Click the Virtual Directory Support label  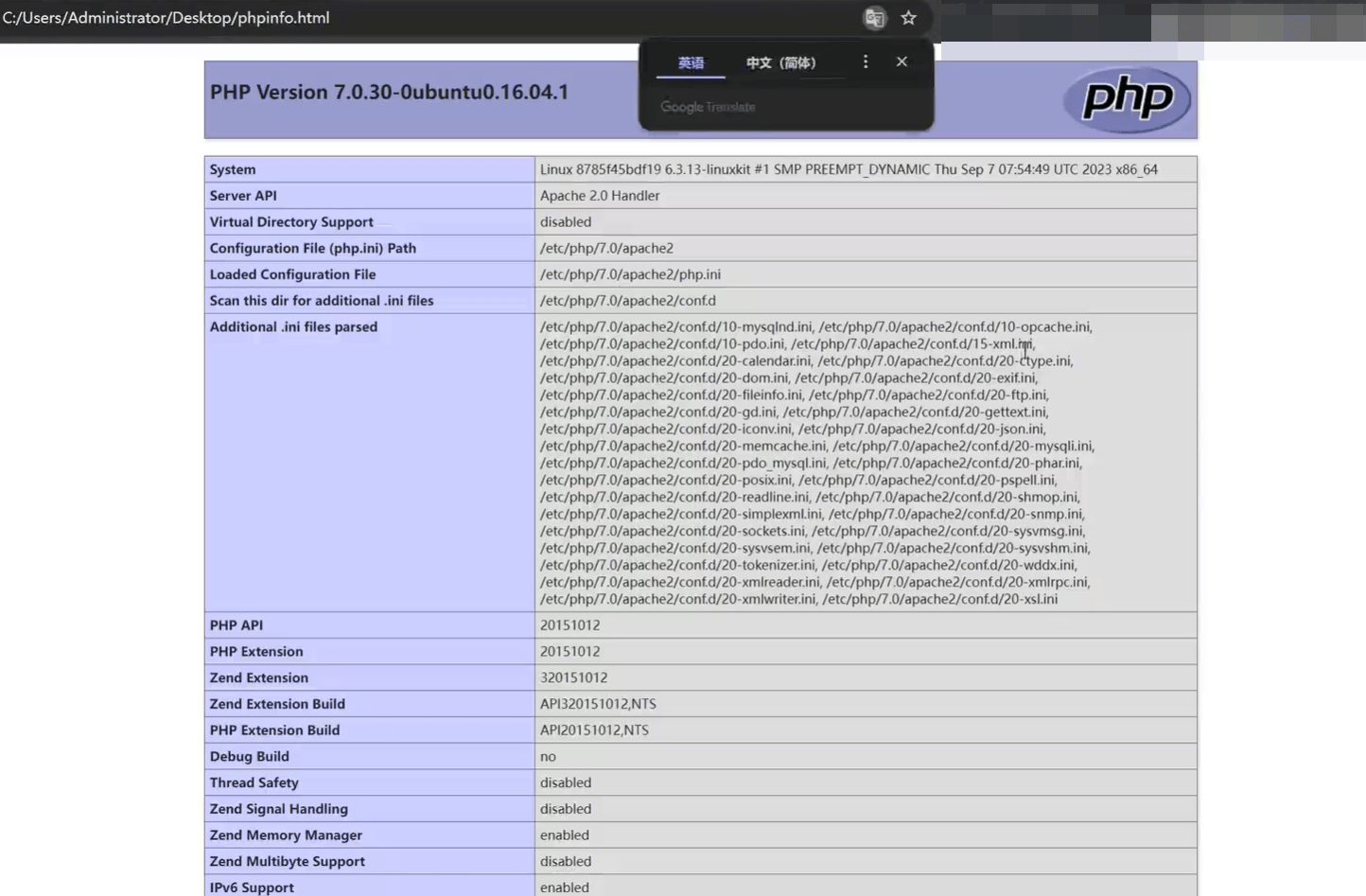point(291,222)
